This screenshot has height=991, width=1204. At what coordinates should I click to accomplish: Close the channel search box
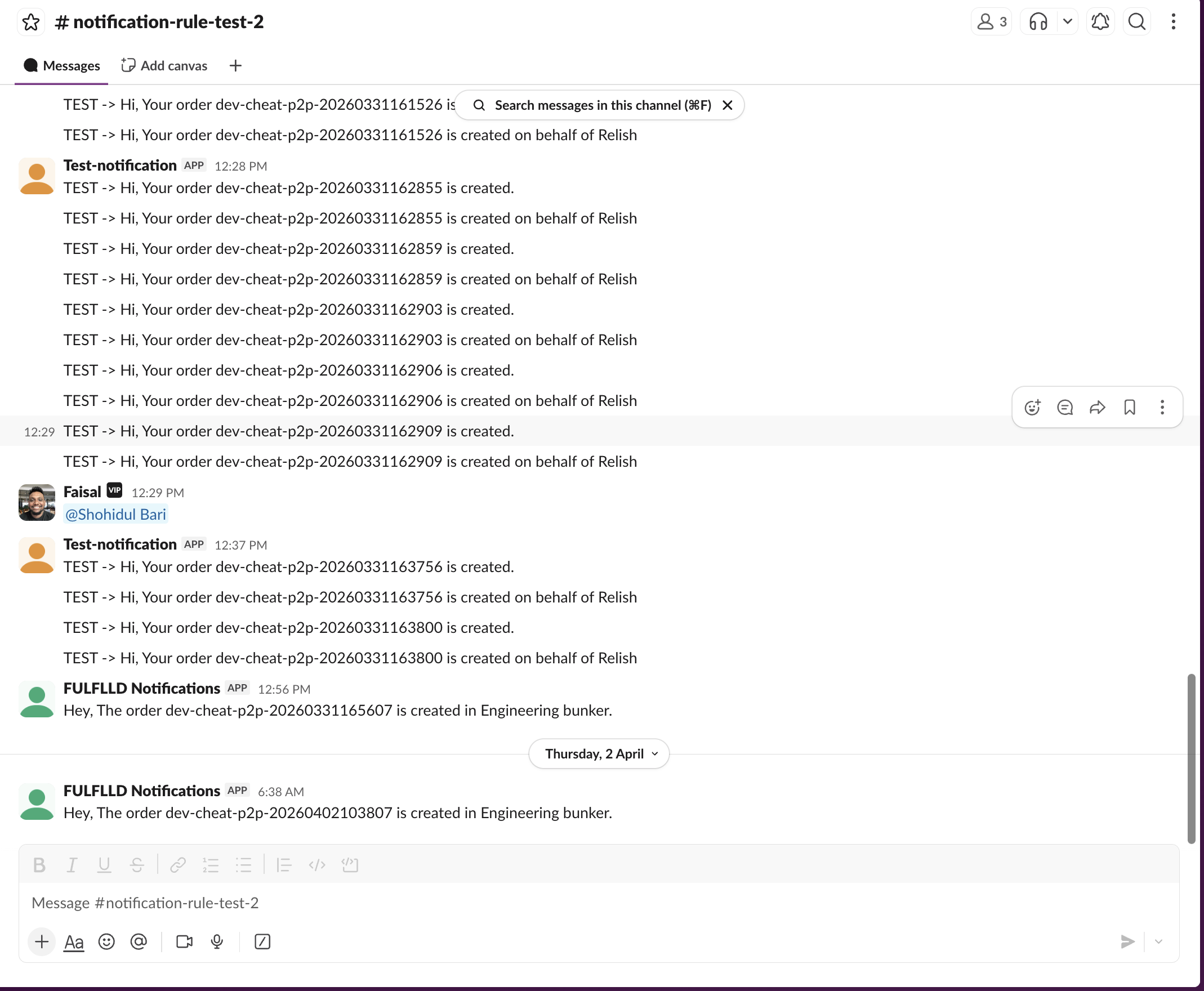728,105
